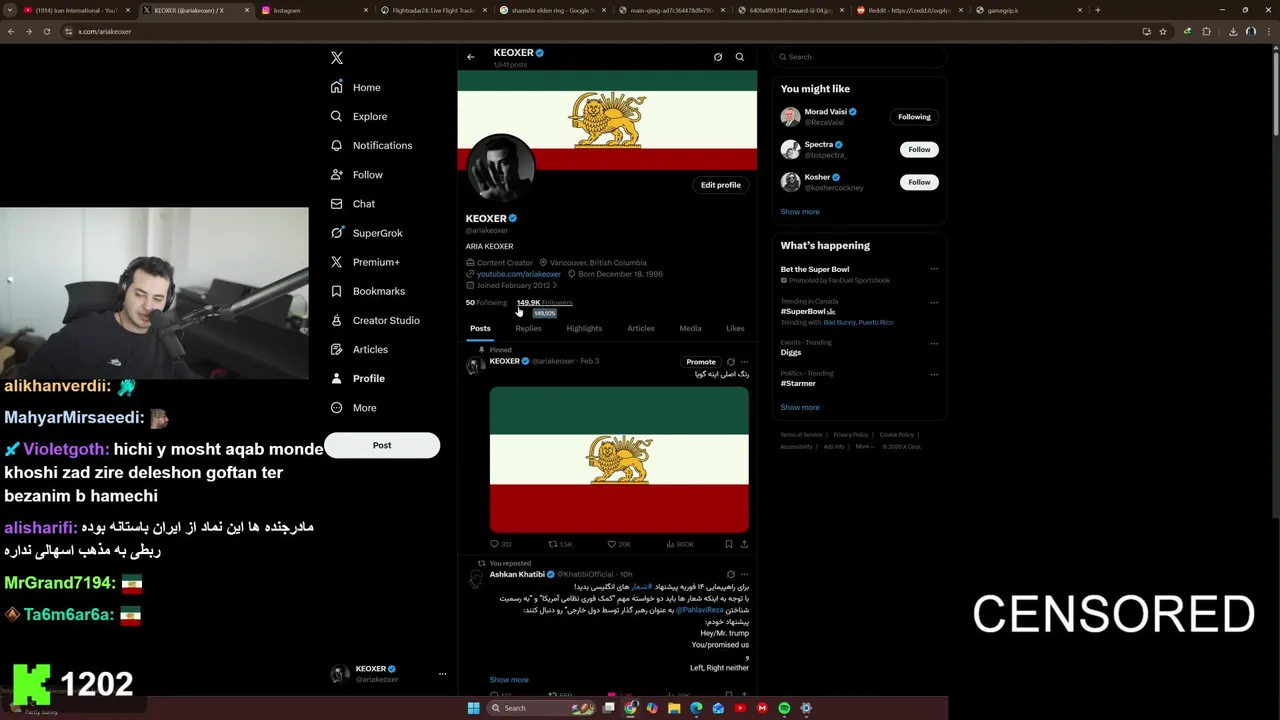Open the More sidebar menu

pos(354,407)
